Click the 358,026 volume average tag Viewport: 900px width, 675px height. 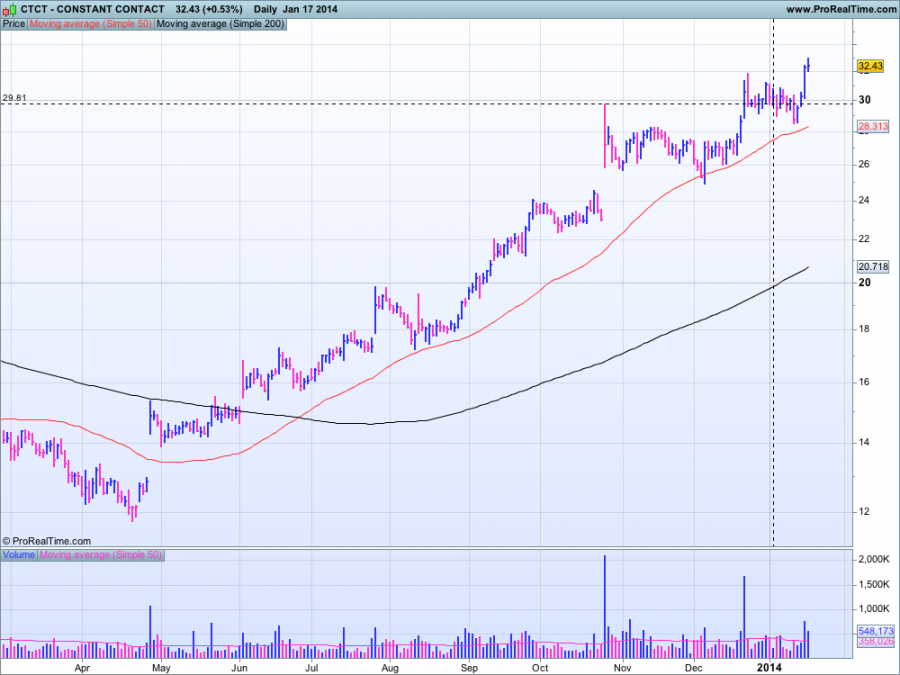tap(876, 641)
